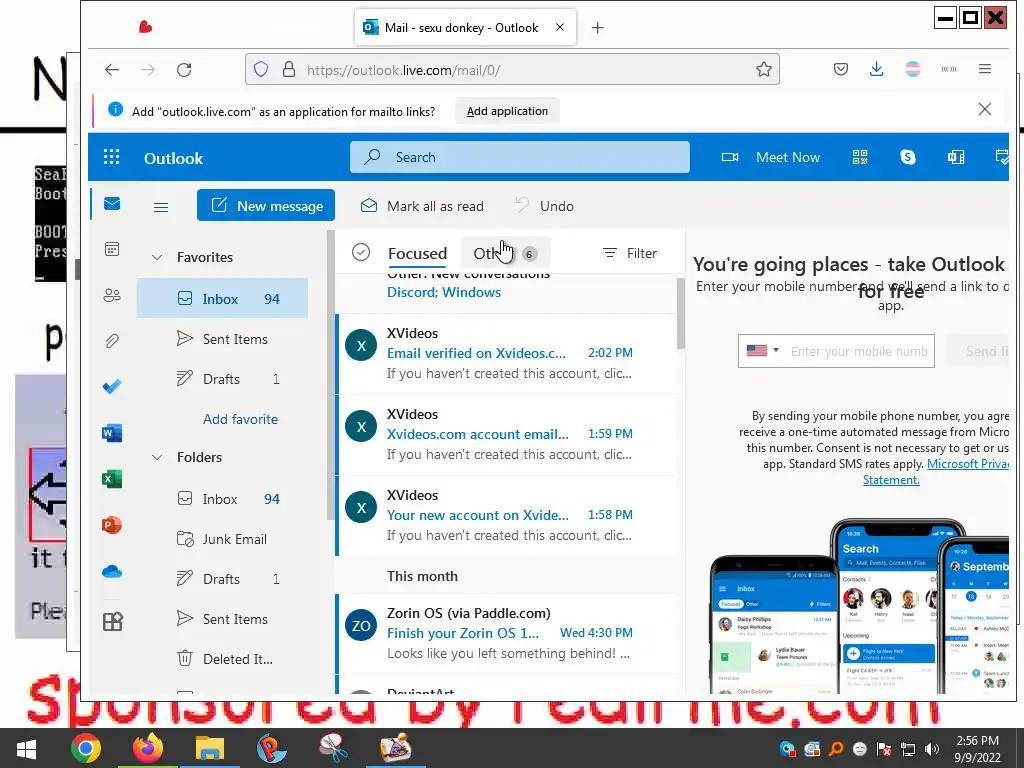Toggle the select all messages circle
The width and height of the screenshot is (1024, 768).
361,252
